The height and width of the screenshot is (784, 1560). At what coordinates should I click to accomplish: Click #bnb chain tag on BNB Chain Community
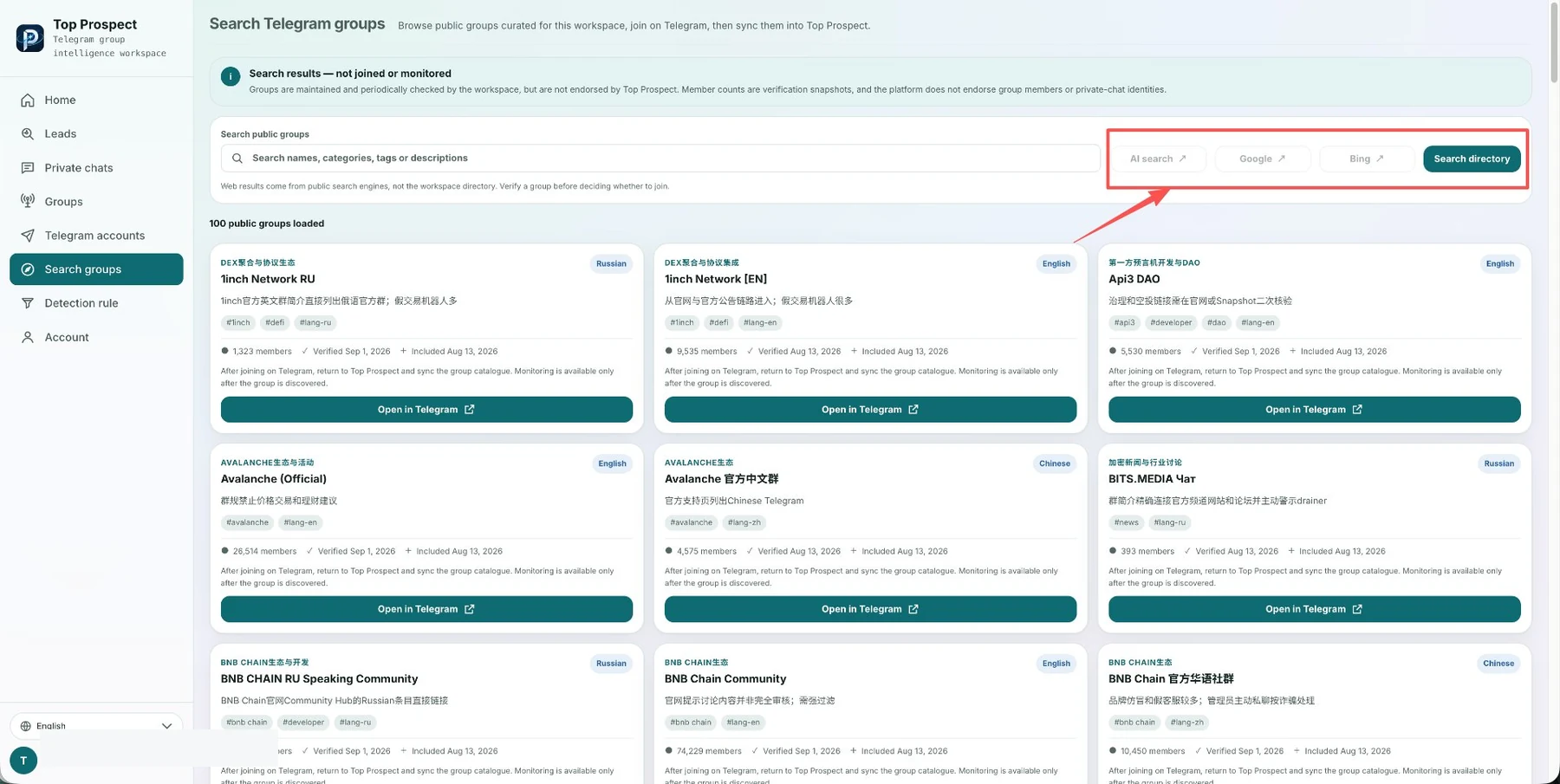pyautogui.click(x=691, y=722)
